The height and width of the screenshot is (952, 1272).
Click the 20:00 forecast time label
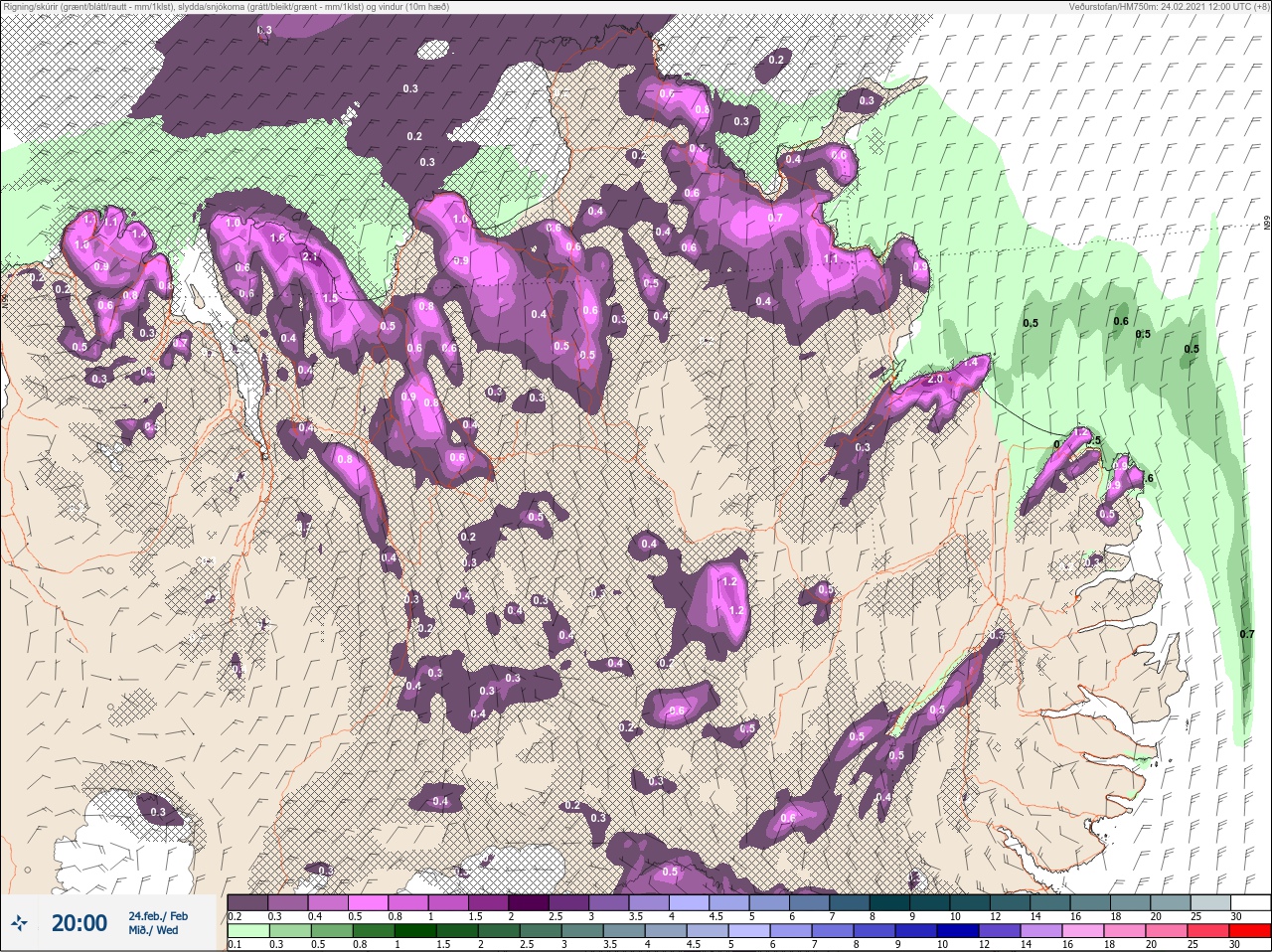(79, 923)
